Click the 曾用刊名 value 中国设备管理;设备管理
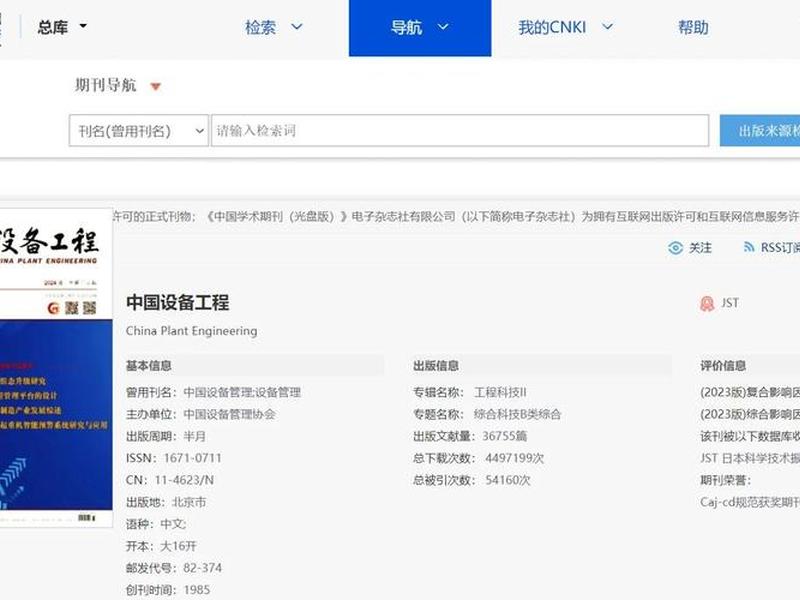Viewport: 800px width, 600px height. point(242,392)
